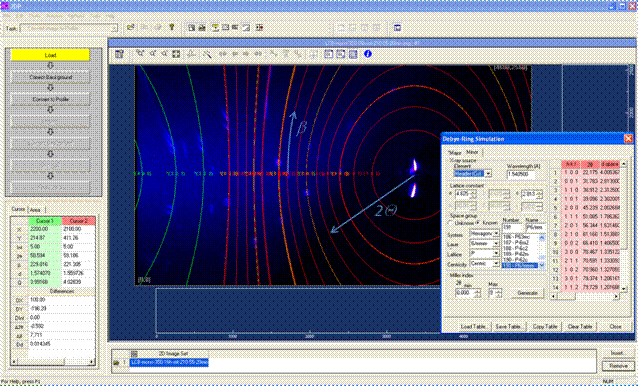
Task: Click the space group Name field
Action: [x=535, y=227]
